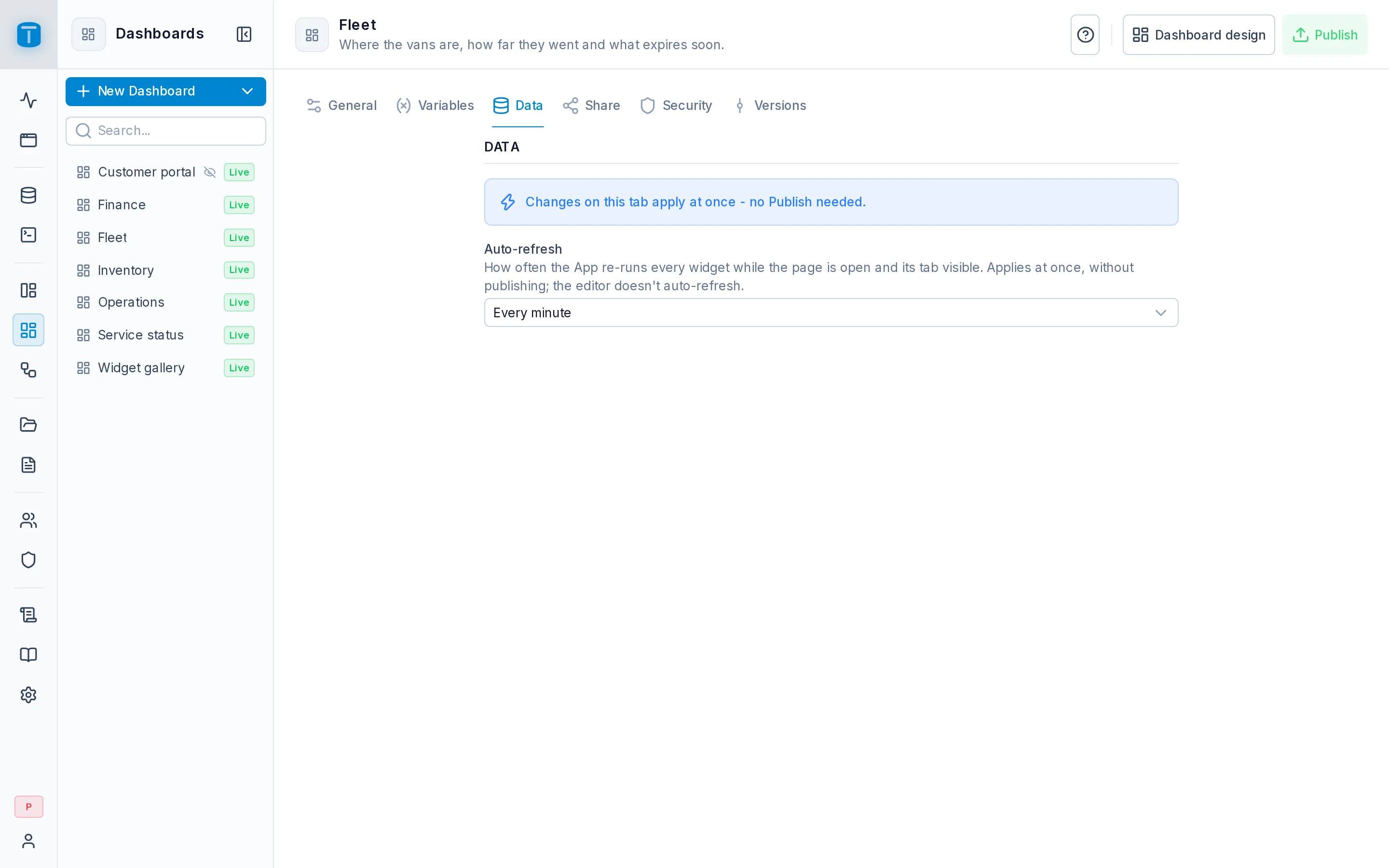Open the Customer portal dashboard

point(165,172)
